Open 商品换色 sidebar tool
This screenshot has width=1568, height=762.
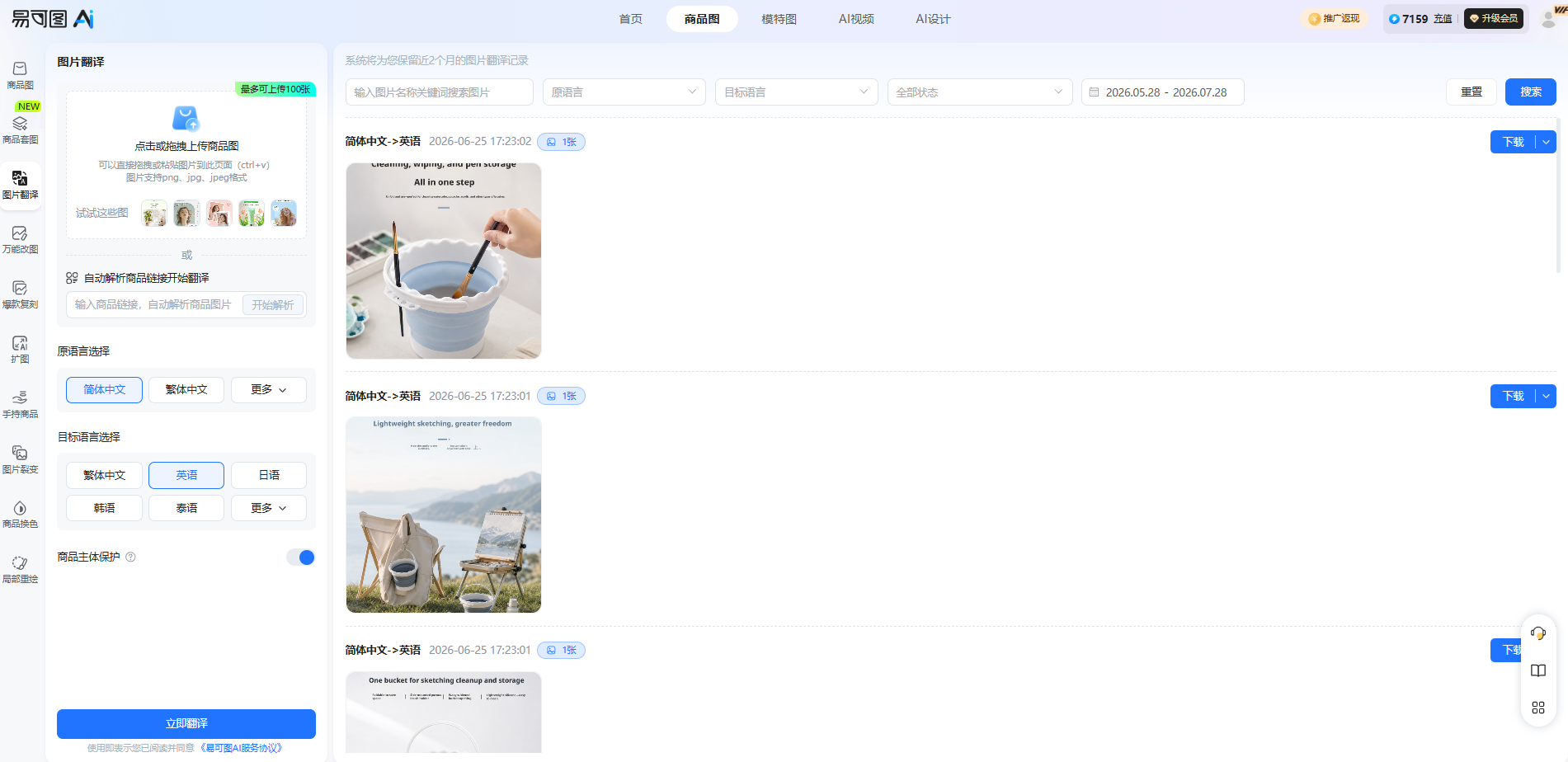click(20, 514)
